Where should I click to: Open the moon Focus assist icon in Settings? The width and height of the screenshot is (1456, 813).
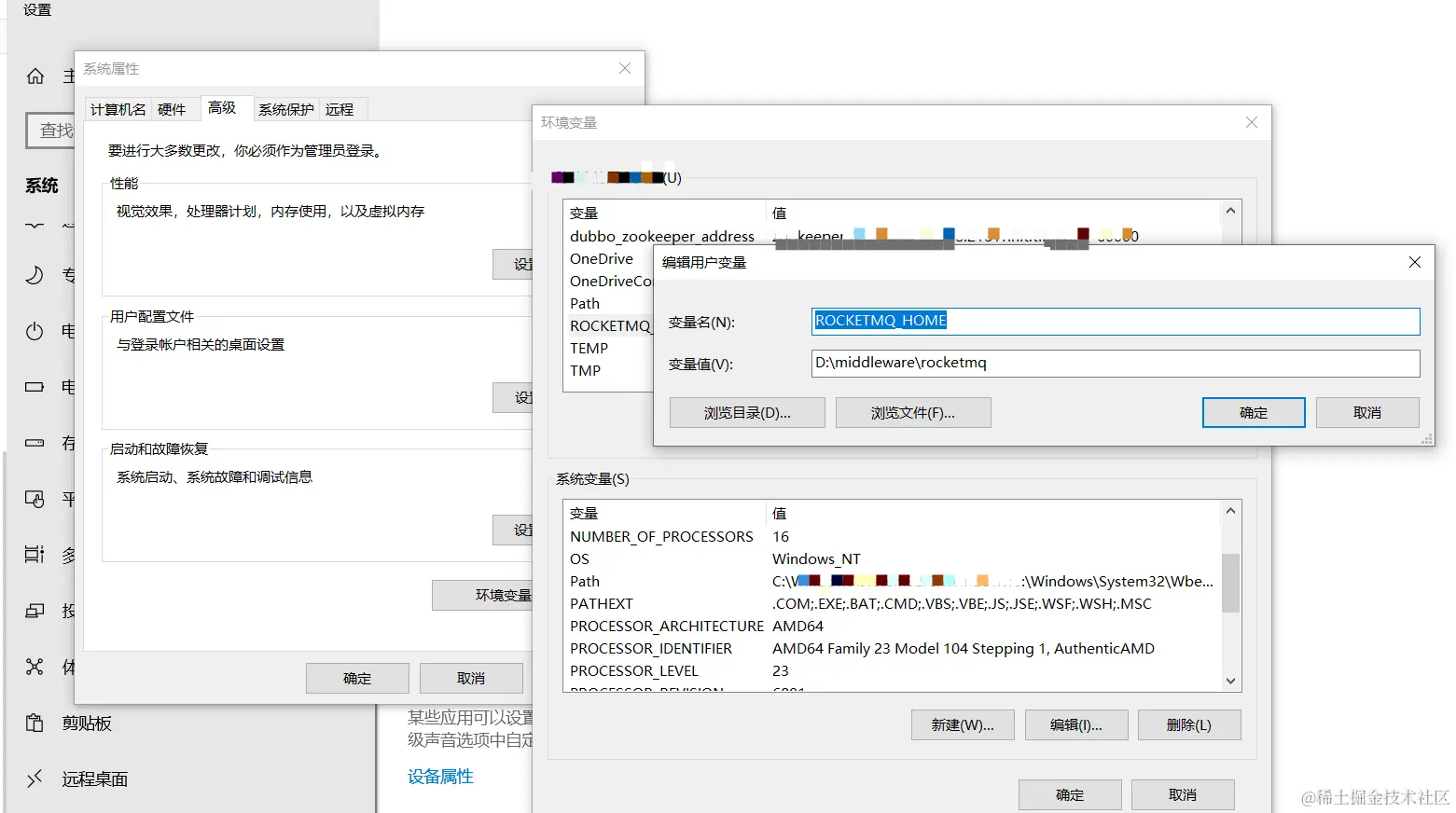pos(35,275)
